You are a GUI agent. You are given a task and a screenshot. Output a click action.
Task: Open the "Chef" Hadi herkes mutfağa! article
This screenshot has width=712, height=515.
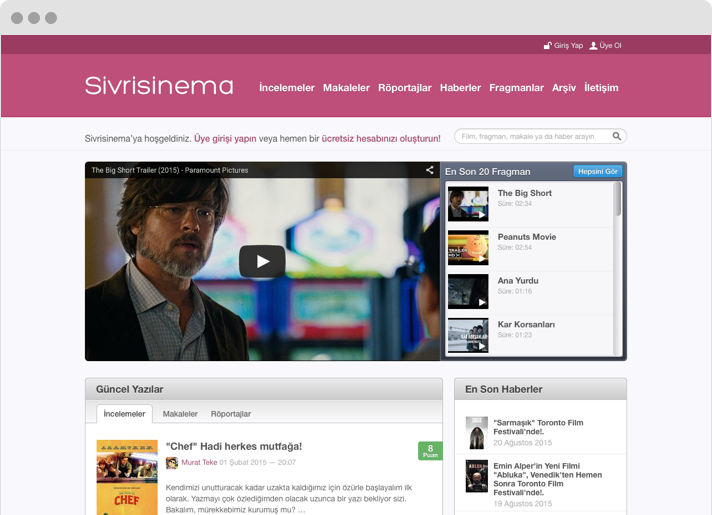click(234, 446)
